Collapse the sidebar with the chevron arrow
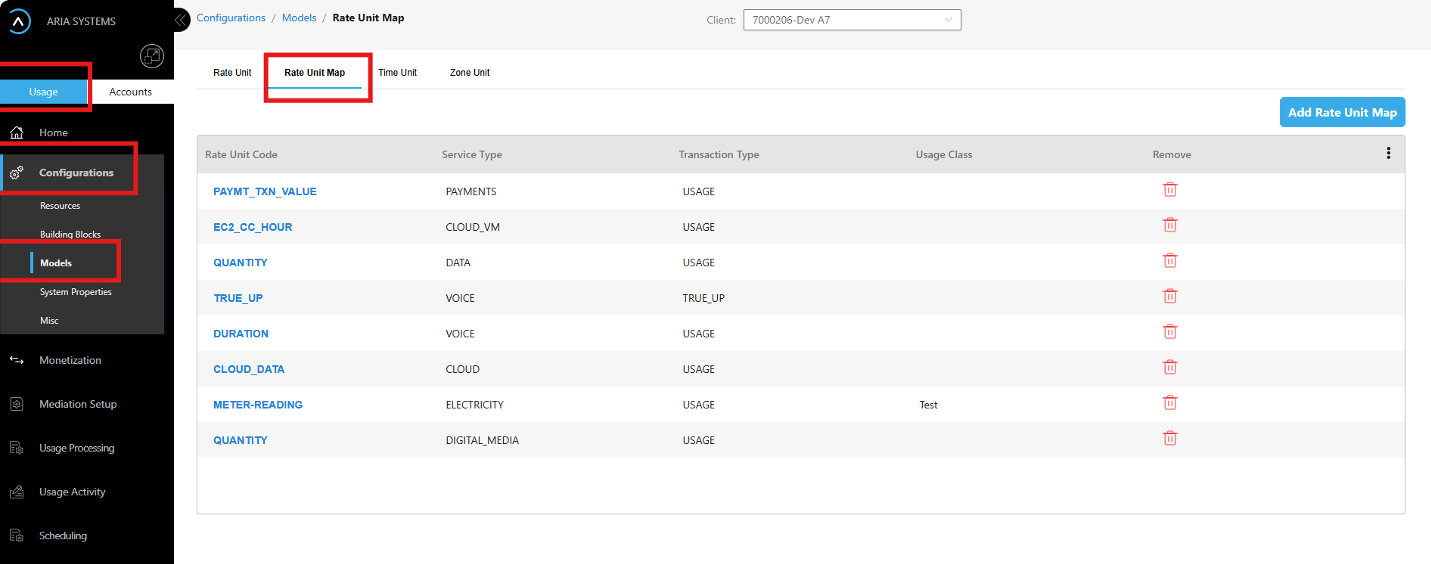This screenshot has width=1431, height=564. tap(181, 19)
